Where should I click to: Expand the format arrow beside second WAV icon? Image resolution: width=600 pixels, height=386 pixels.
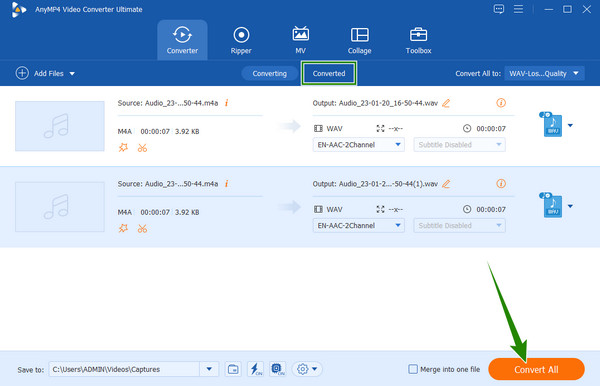click(x=570, y=206)
